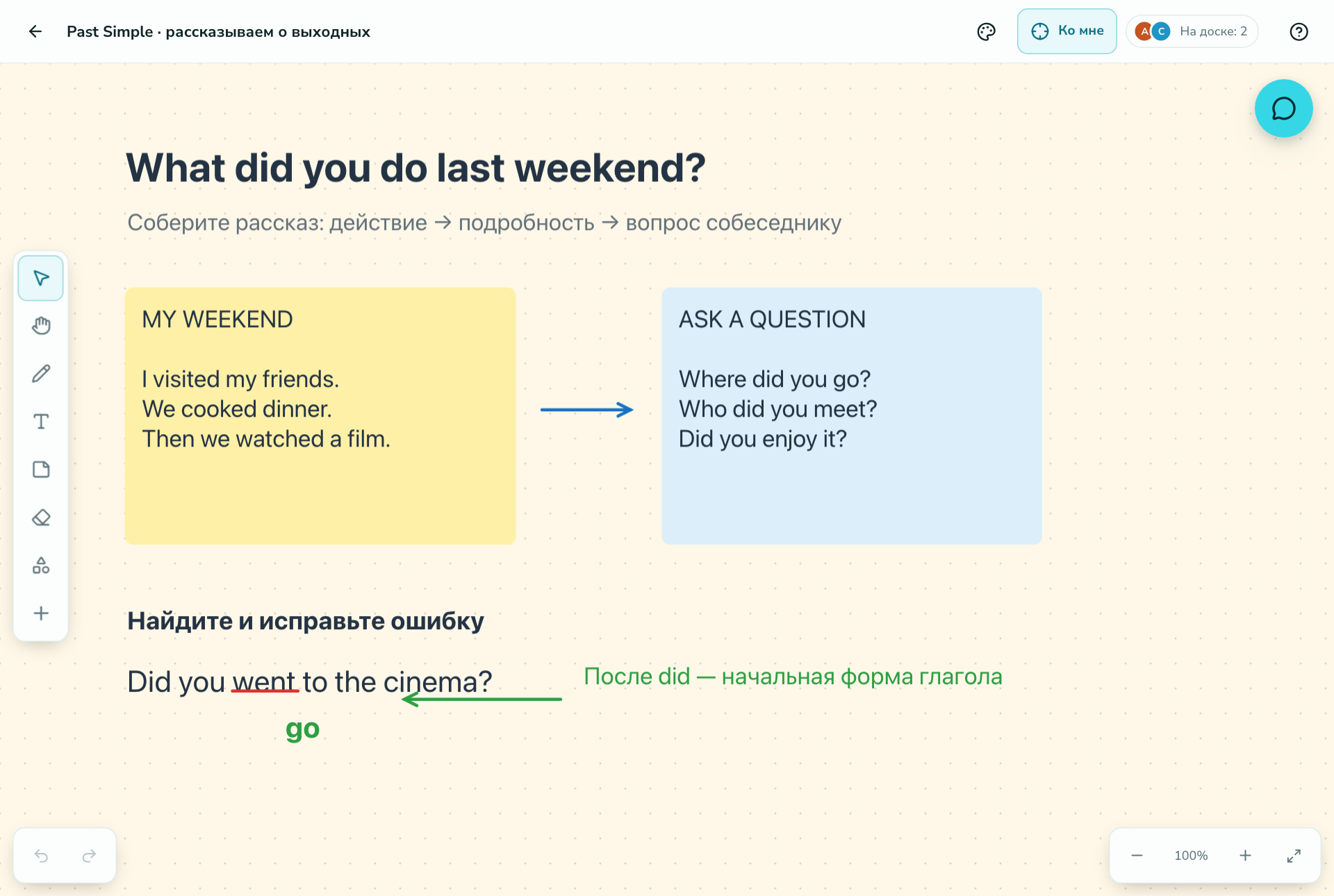Open the palette theme icon
The image size is (1334, 896).
click(986, 31)
